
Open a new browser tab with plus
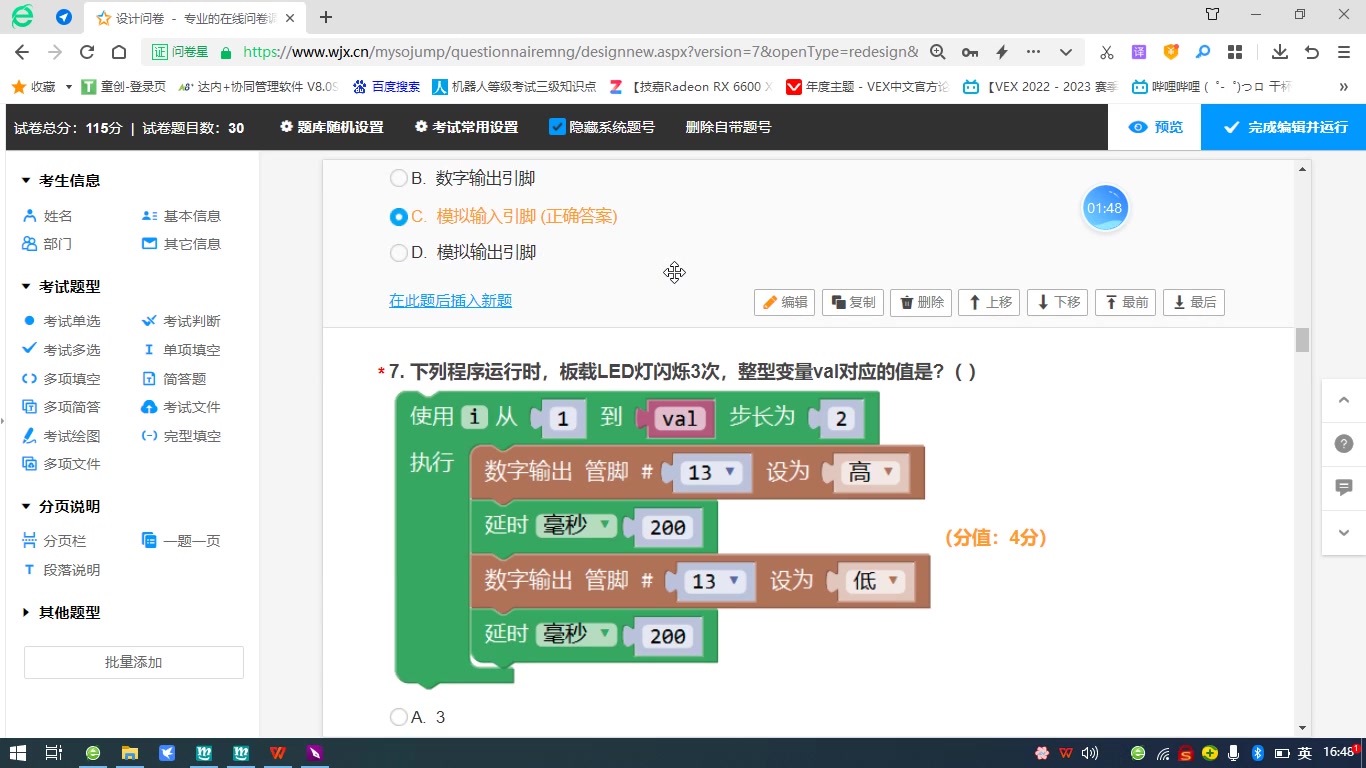[325, 17]
